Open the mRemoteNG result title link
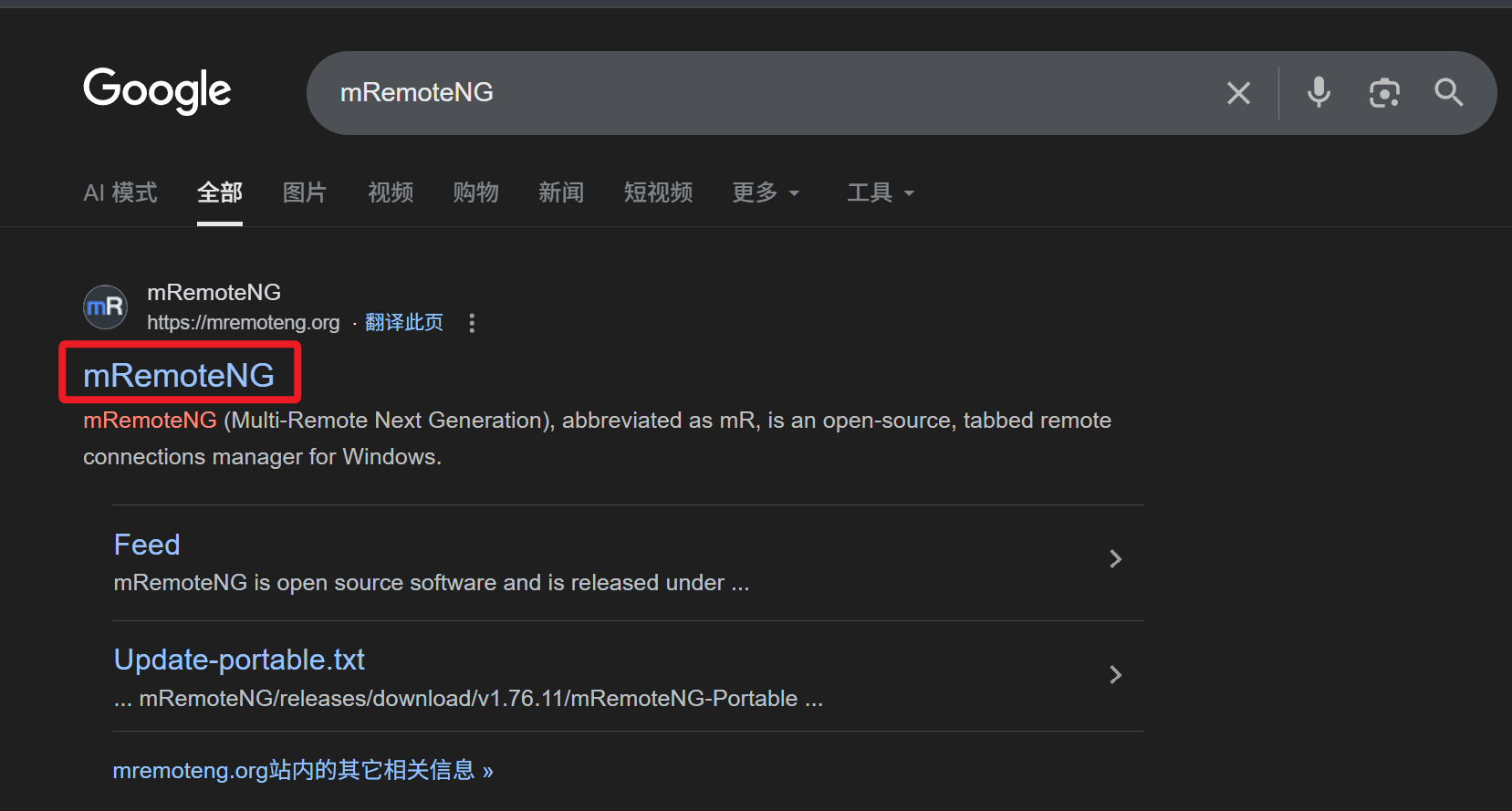The width and height of the screenshot is (1512, 811). pyautogui.click(x=179, y=375)
